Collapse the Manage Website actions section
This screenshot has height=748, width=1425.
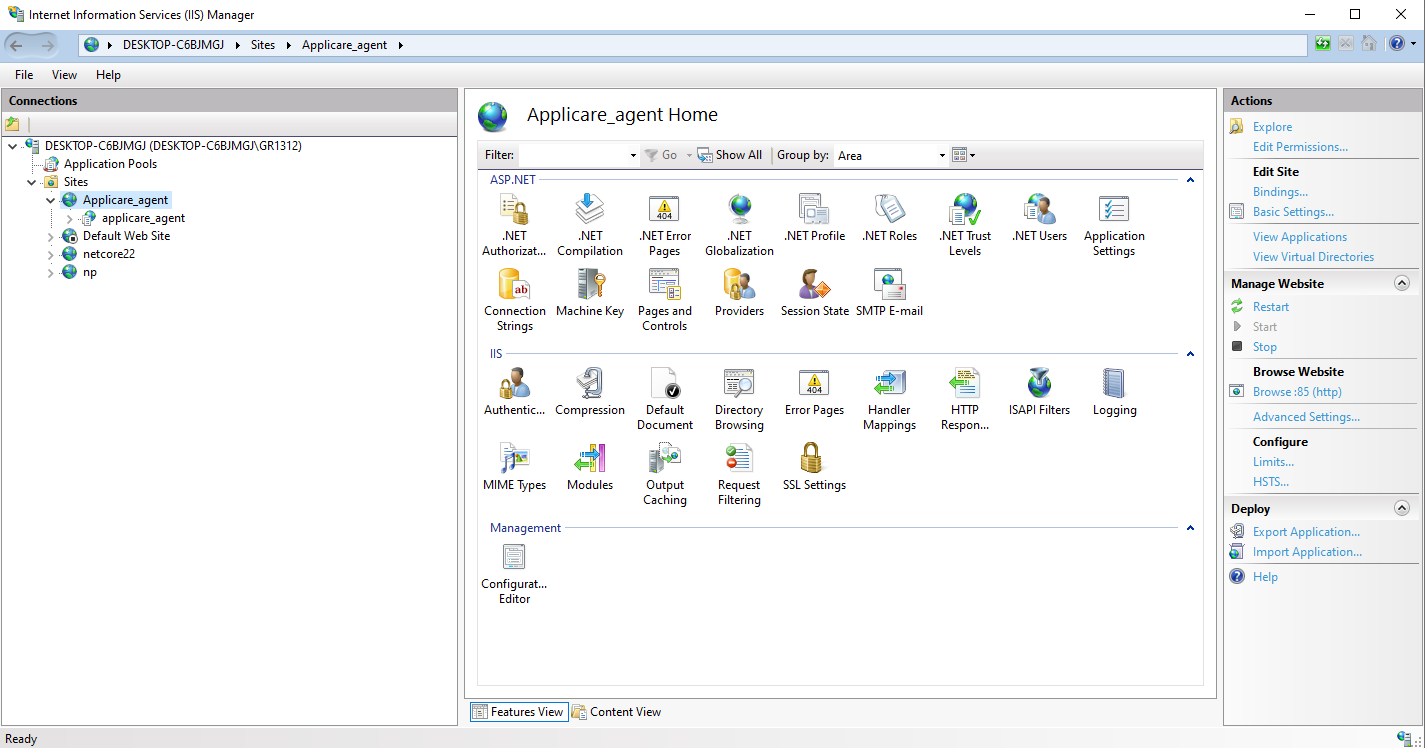[x=1401, y=284]
